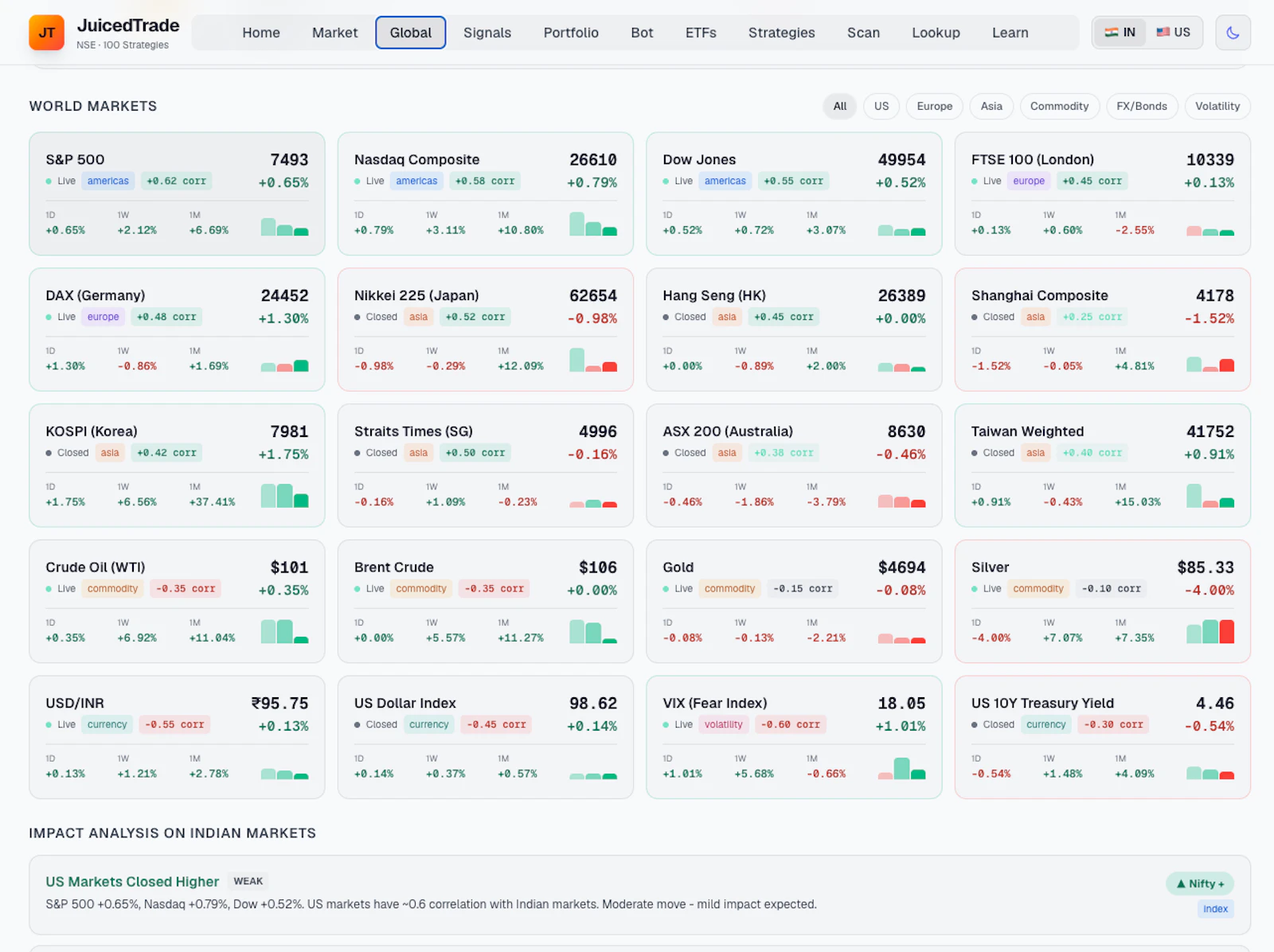Click commodity tag on Gold card

click(729, 589)
